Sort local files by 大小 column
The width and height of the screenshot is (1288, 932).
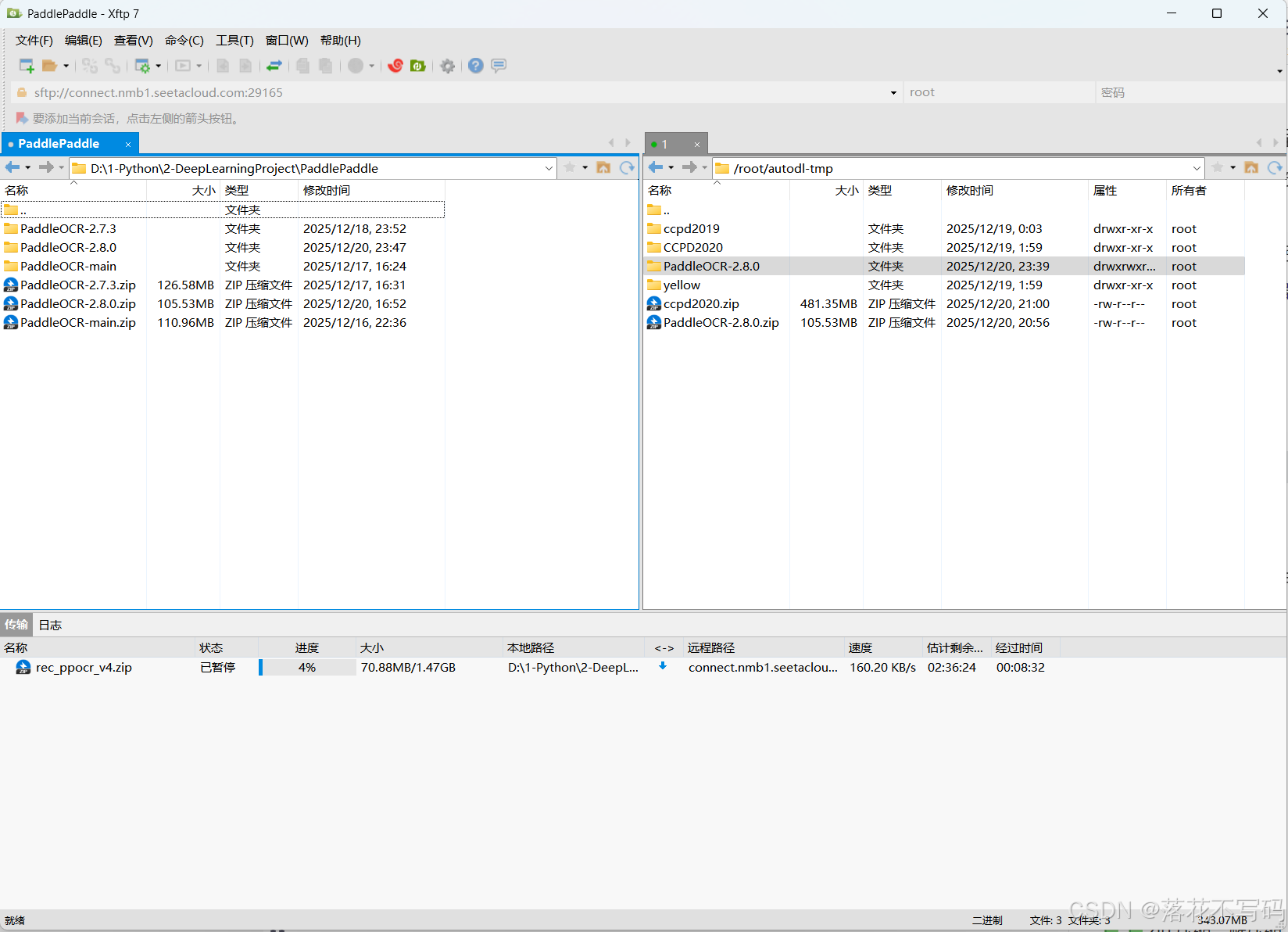(183, 190)
